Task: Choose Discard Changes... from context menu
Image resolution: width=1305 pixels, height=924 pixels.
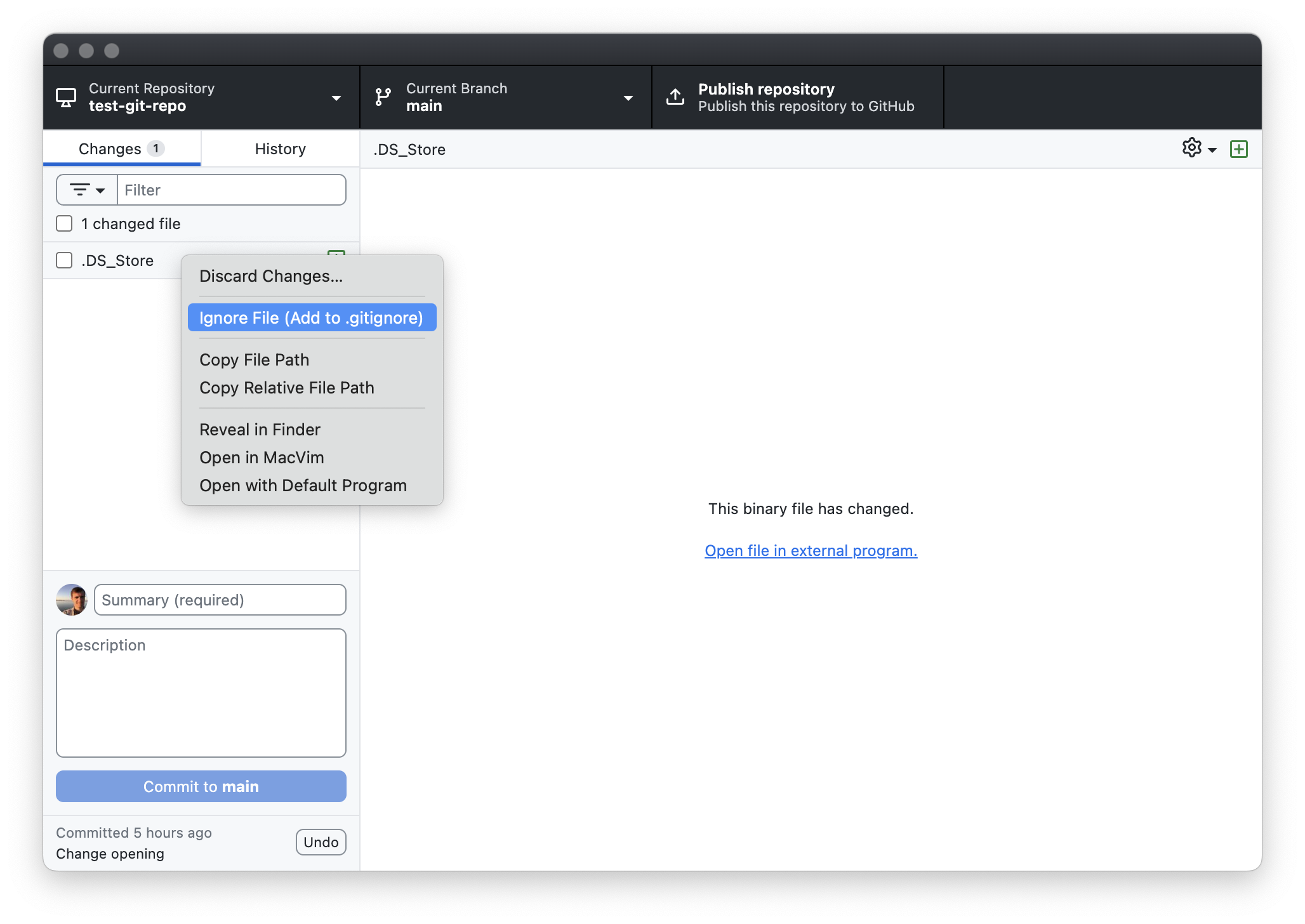Action: [312, 276]
